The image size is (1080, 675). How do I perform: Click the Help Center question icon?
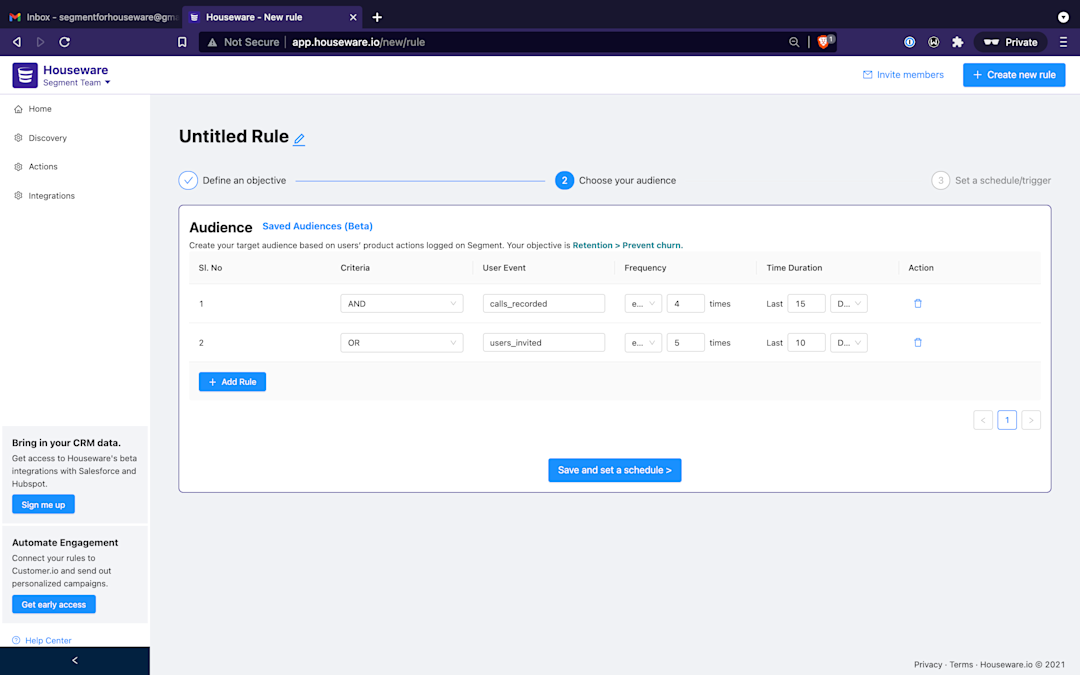pos(16,641)
